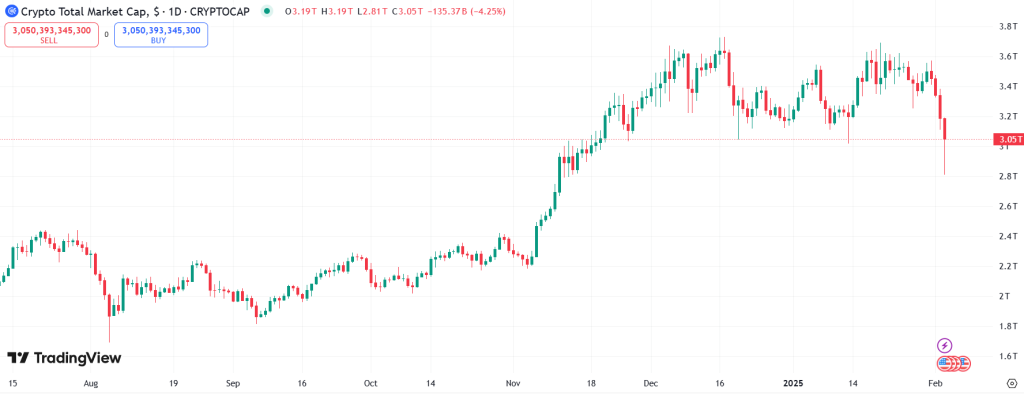Open chart settings hexagon gear icon
The image size is (1024, 399).
pos(1012,383)
